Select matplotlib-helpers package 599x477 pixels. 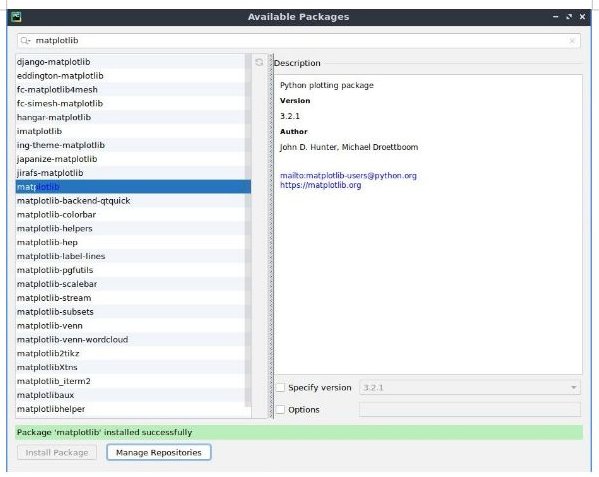pos(133,228)
